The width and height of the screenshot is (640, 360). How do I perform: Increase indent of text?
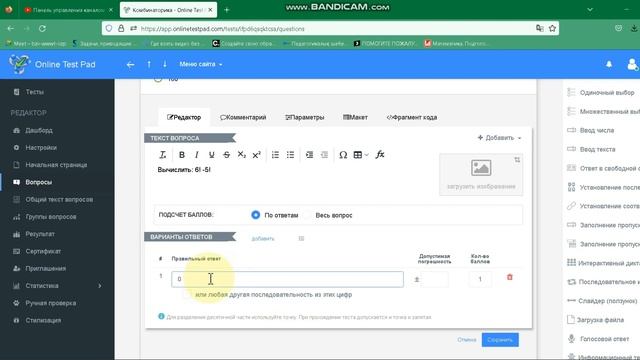click(x=309, y=155)
